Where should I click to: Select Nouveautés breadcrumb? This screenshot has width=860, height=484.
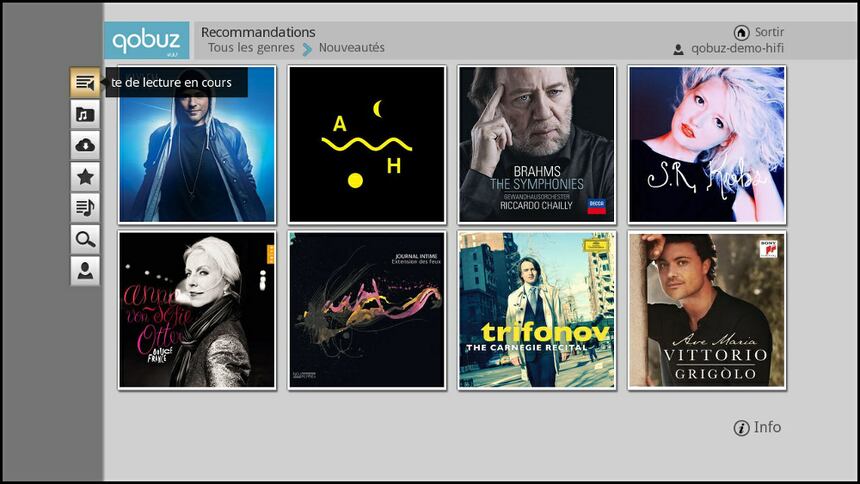pyautogui.click(x=352, y=48)
